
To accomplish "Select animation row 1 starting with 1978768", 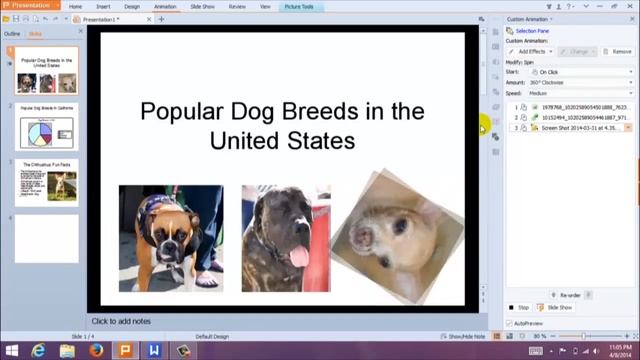I will tap(571, 107).
